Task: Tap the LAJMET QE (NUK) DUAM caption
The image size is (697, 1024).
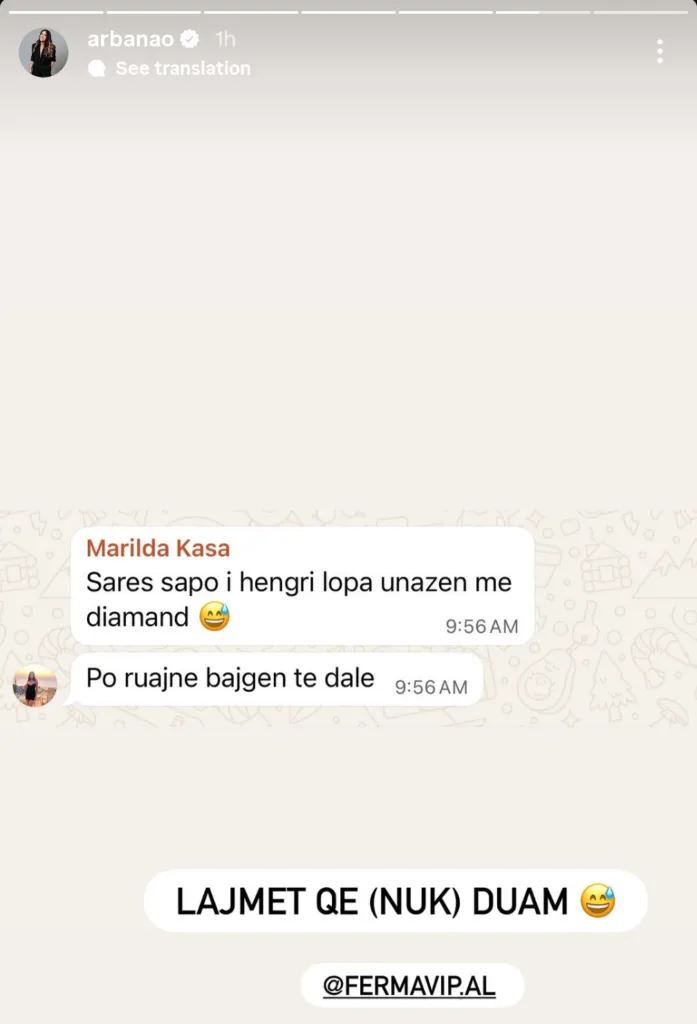Action: coord(372,902)
